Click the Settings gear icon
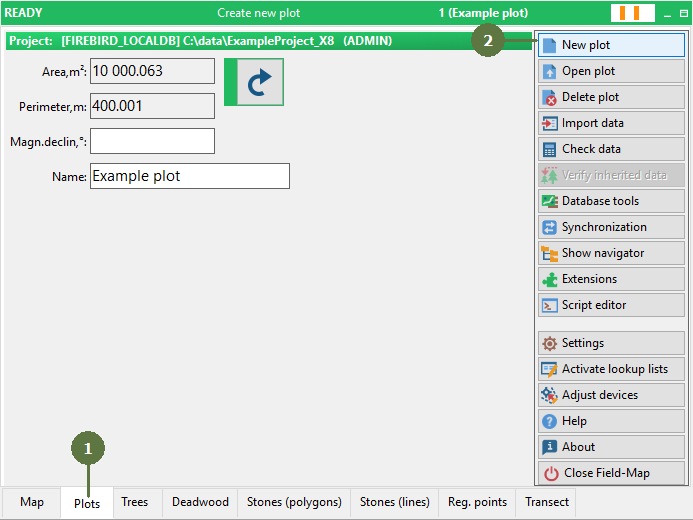The width and height of the screenshot is (693, 520). click(549, 343)
